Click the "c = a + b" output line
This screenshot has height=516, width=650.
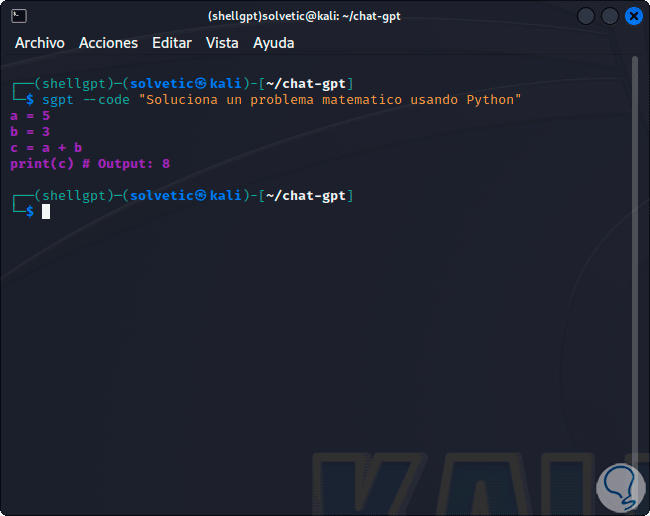[46, 147]
